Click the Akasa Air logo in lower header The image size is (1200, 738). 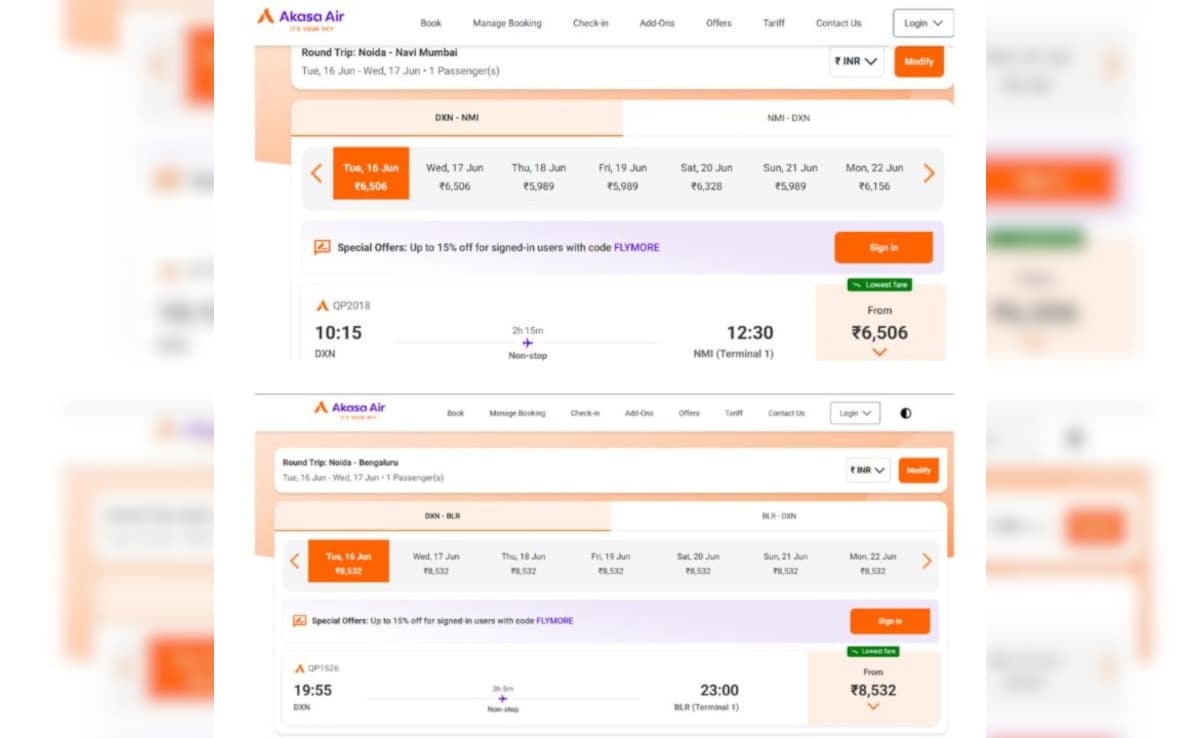[x=349, y=409]
